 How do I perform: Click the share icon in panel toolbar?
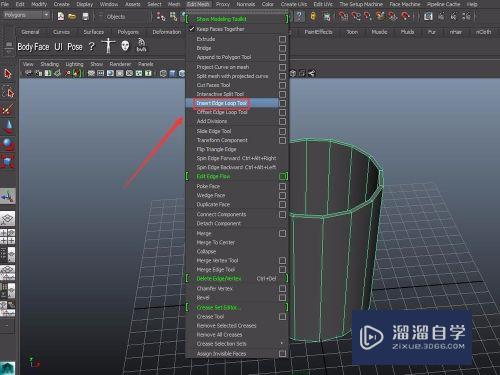311,73
